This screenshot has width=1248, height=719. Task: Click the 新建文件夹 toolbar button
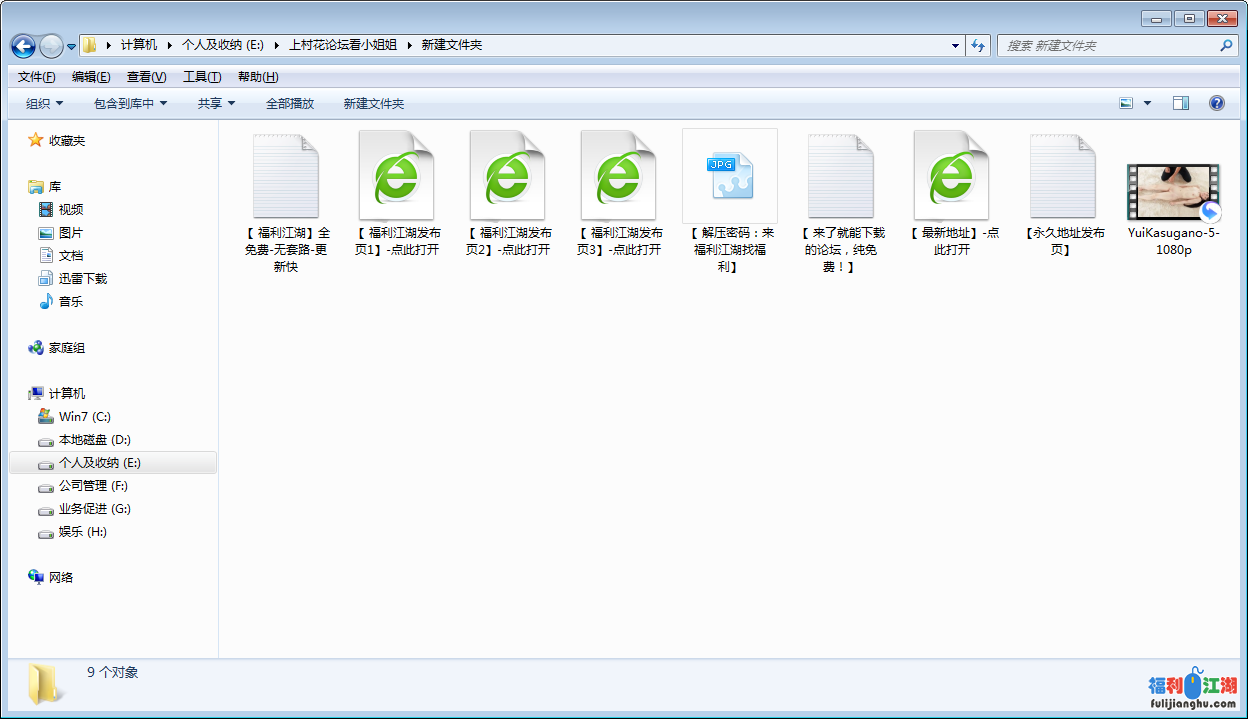pyautogui.click(x=374, y=104)
